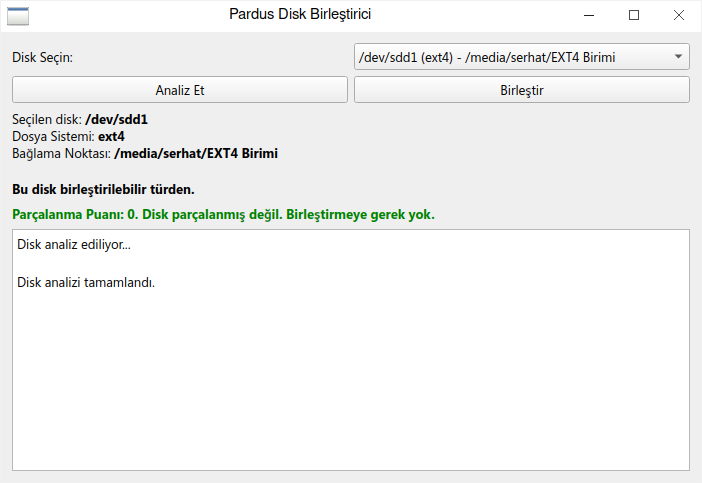Click the 'Seçilen disk: /dev/sdd1' text
The height and width of the screenshot is (483, 702).
click(80, 120)
